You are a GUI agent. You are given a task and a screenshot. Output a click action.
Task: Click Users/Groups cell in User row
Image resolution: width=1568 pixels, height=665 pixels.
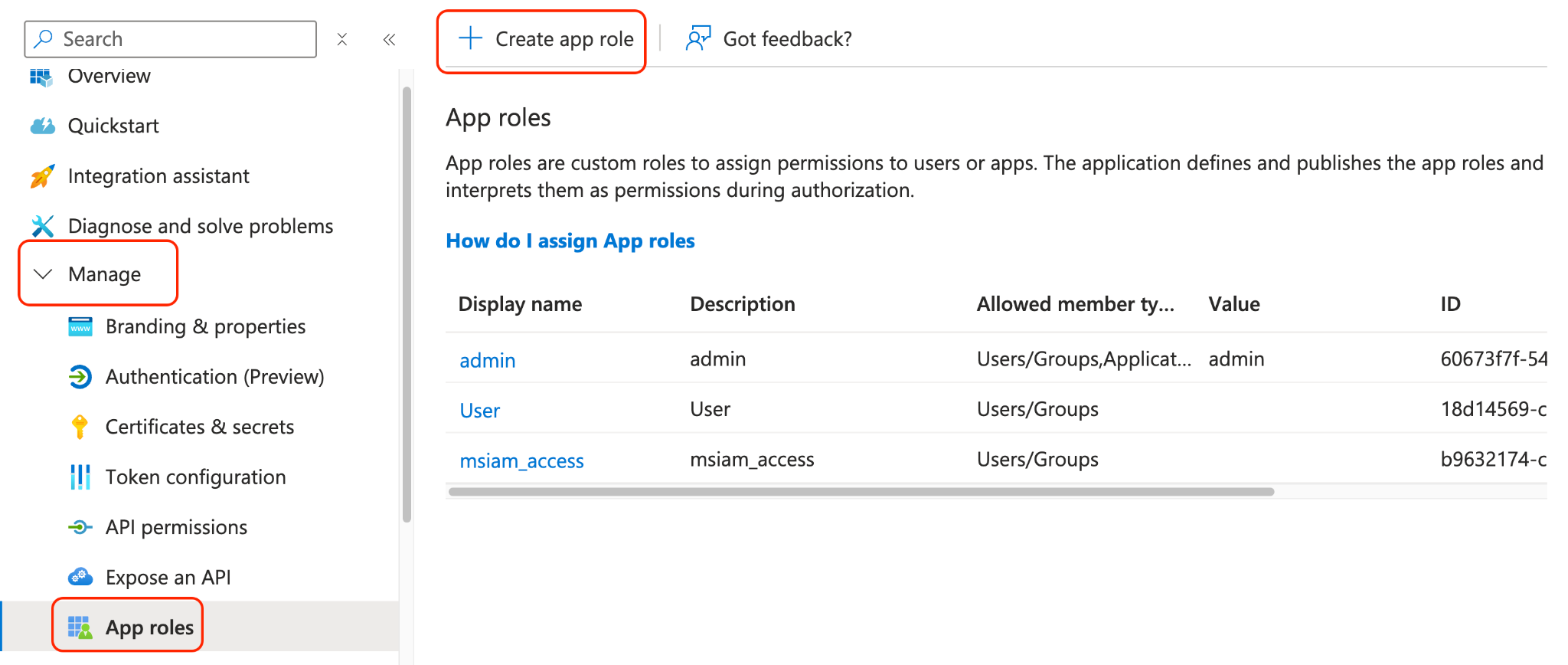pyautogui.click(x=1037, y=409)
